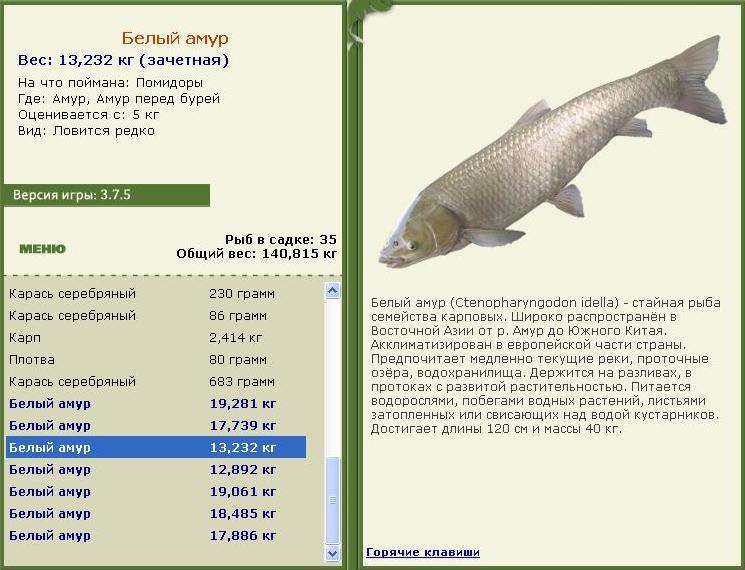Image resolution: width=745 pixels, height=570 pixels.
Task: Select the Плотва 80 грамм row
Action: tap(156, 360)
